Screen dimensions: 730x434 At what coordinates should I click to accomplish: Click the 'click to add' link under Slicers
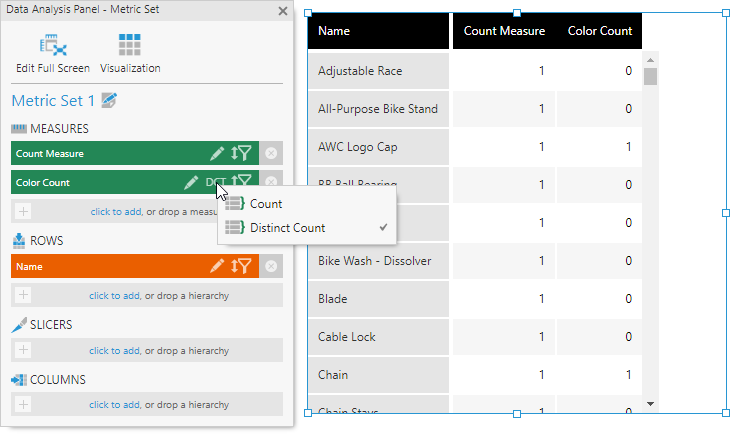pyautogui.click(x=114, y=351)
